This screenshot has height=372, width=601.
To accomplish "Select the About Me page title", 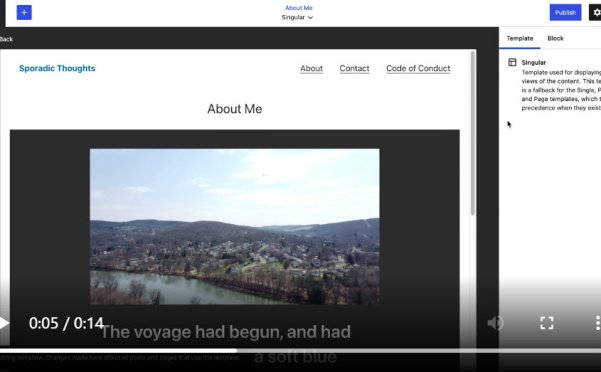I will click(235, 109).
